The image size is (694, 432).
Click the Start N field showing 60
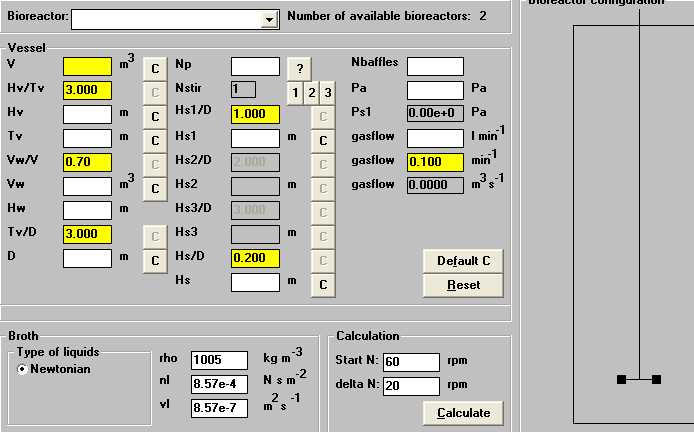tap(412, 362)
